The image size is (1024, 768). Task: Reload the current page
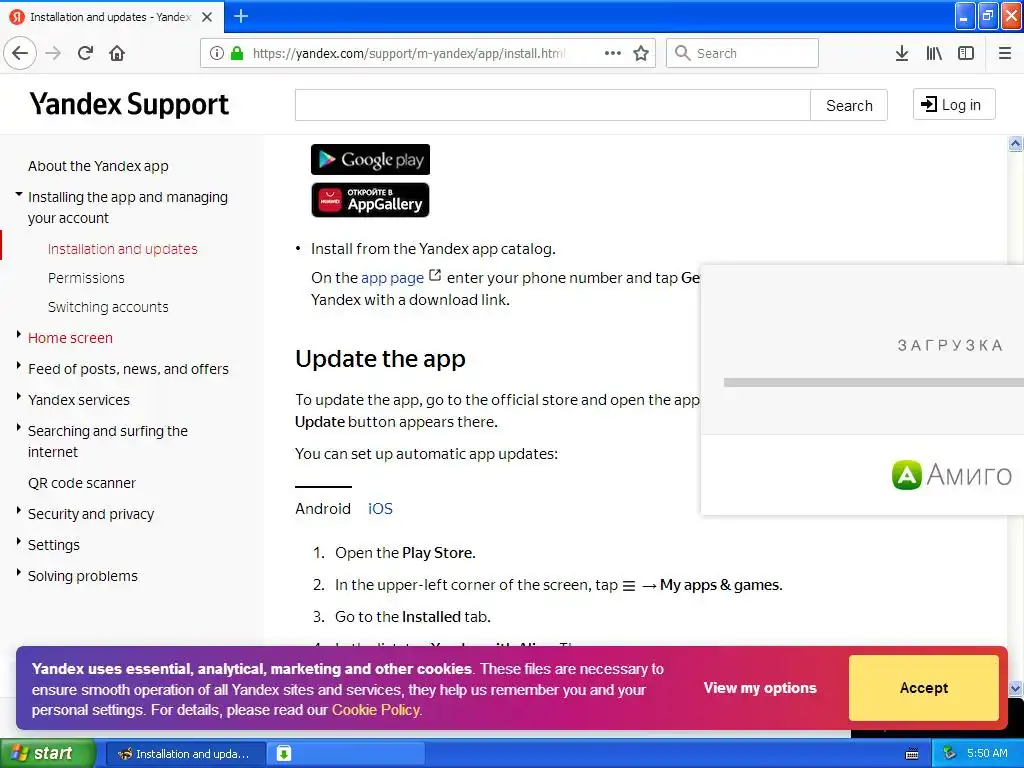85,54
